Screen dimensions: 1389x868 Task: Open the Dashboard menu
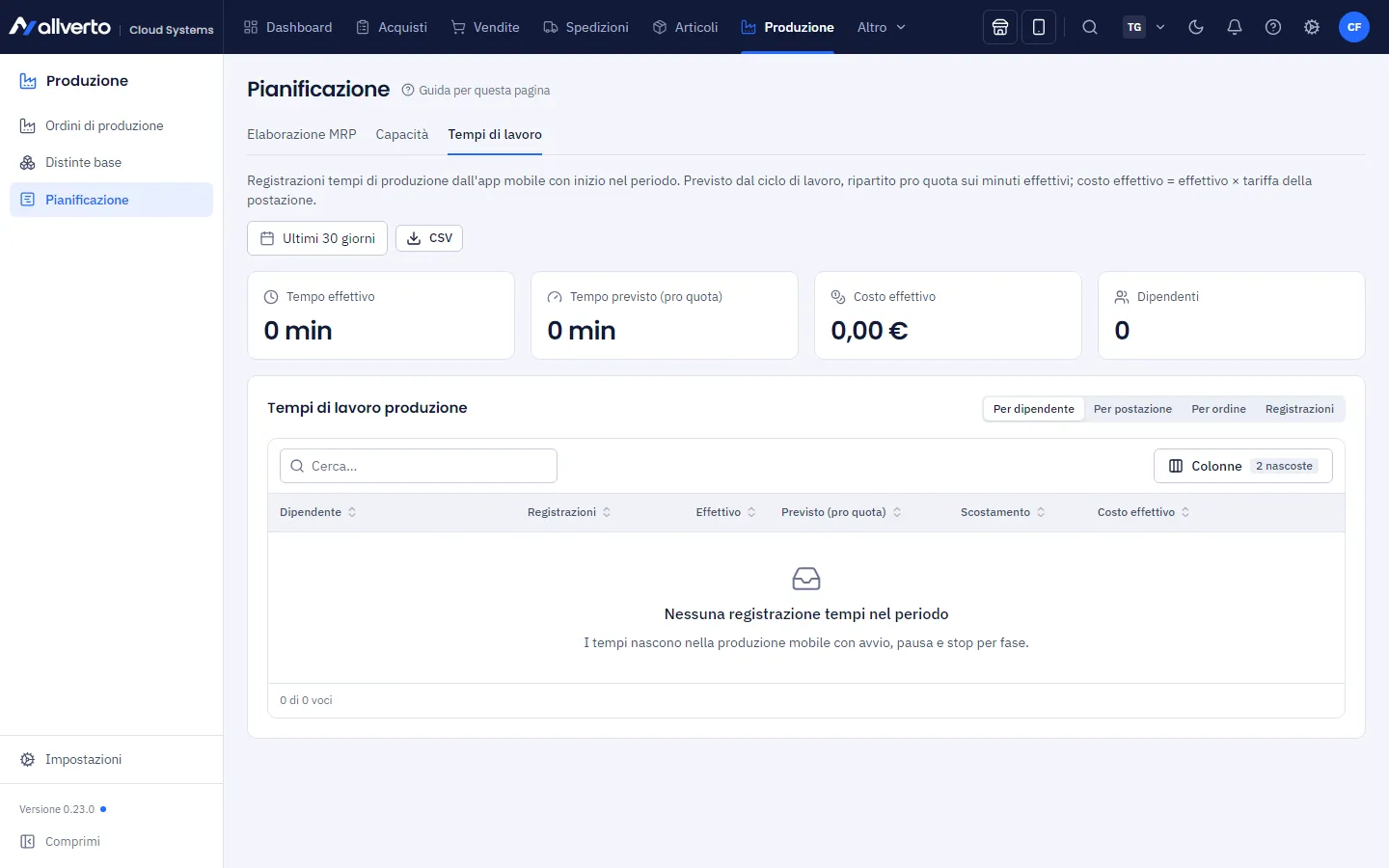click(x=287, y=27)
